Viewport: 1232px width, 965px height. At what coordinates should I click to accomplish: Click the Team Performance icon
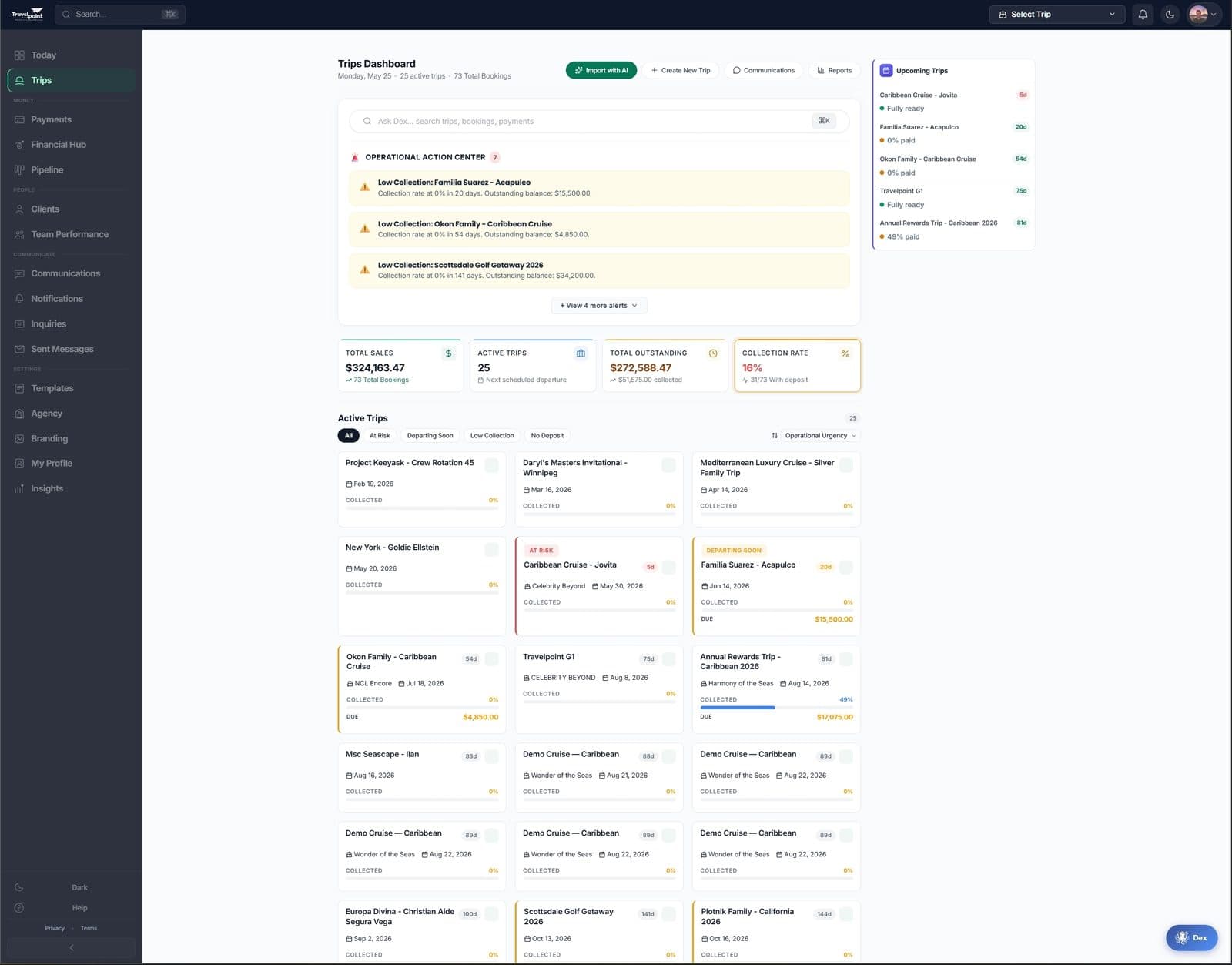point(19,234)
